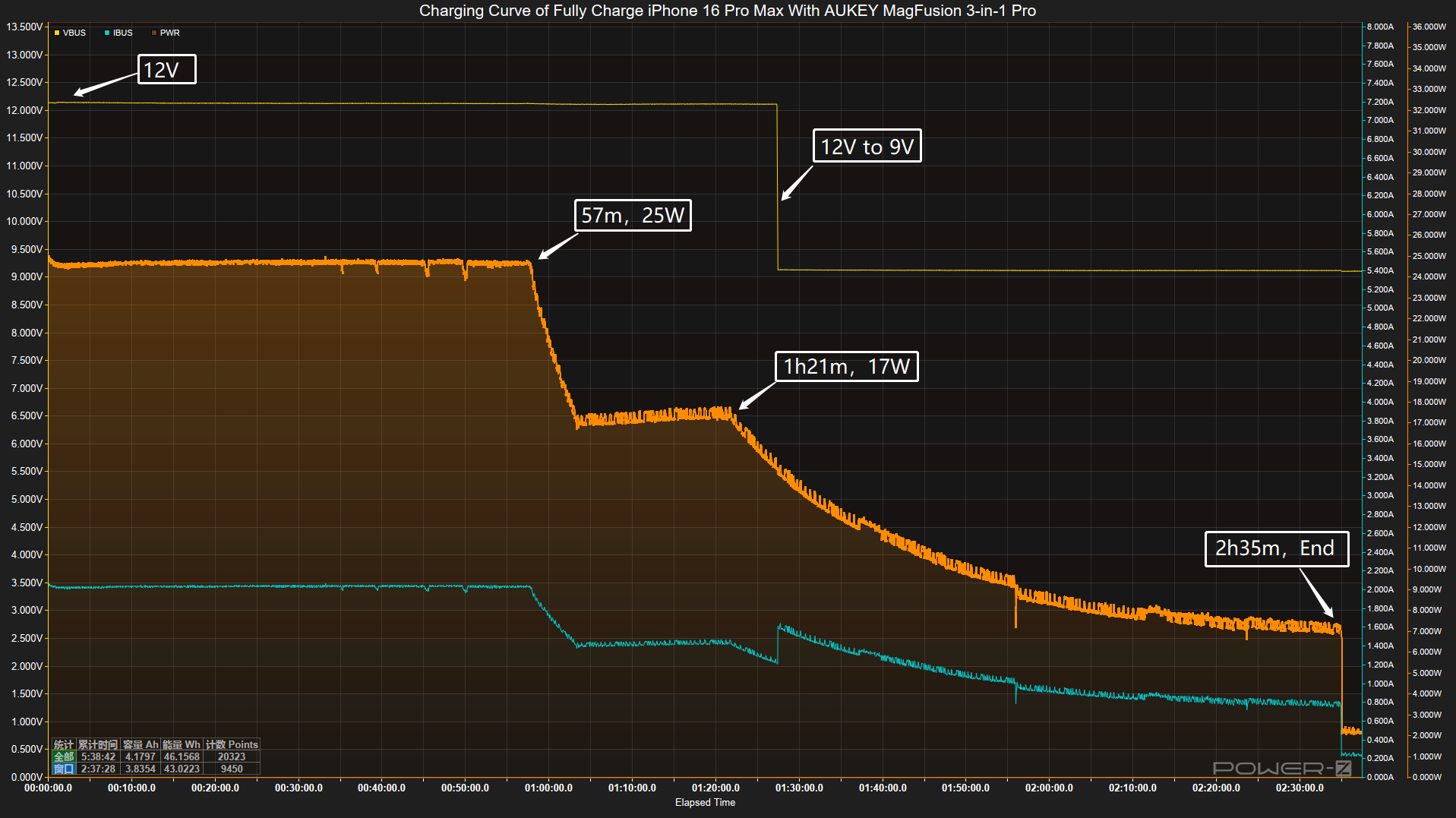
Task: Click the energy value 43.0223
Action: click(x=182, y=769)
